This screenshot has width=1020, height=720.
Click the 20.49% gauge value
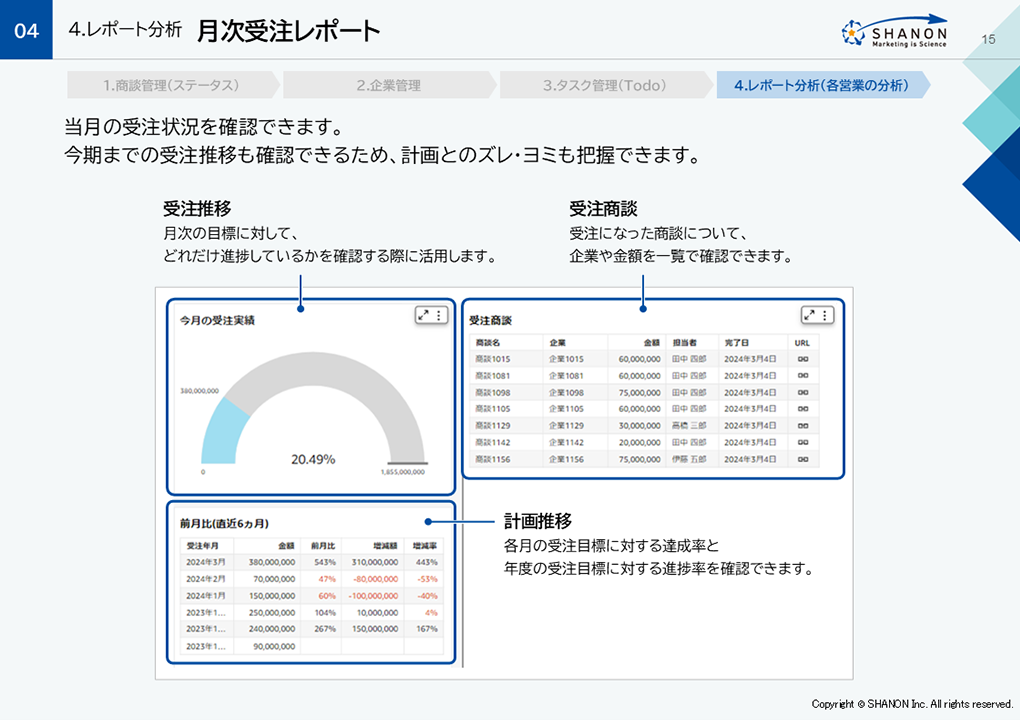tap(313, 459)
